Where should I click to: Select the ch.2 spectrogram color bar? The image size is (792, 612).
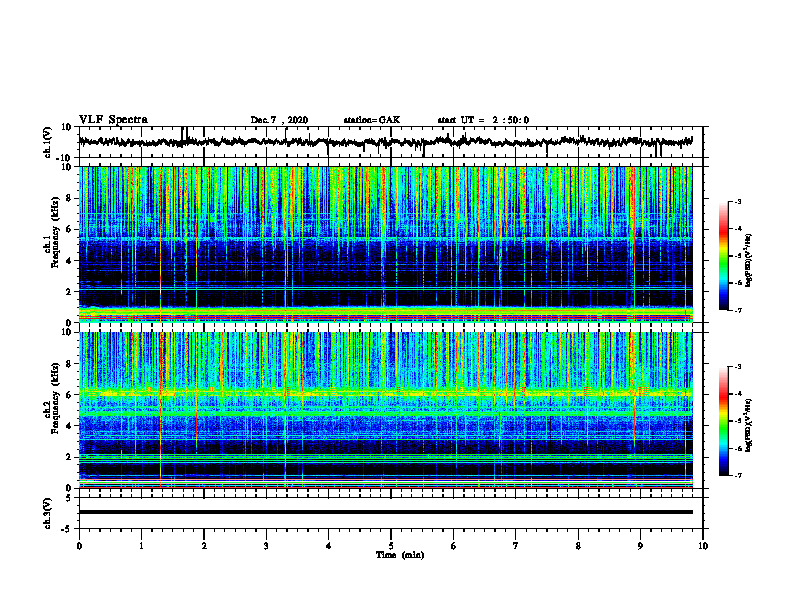click(724, 421)
